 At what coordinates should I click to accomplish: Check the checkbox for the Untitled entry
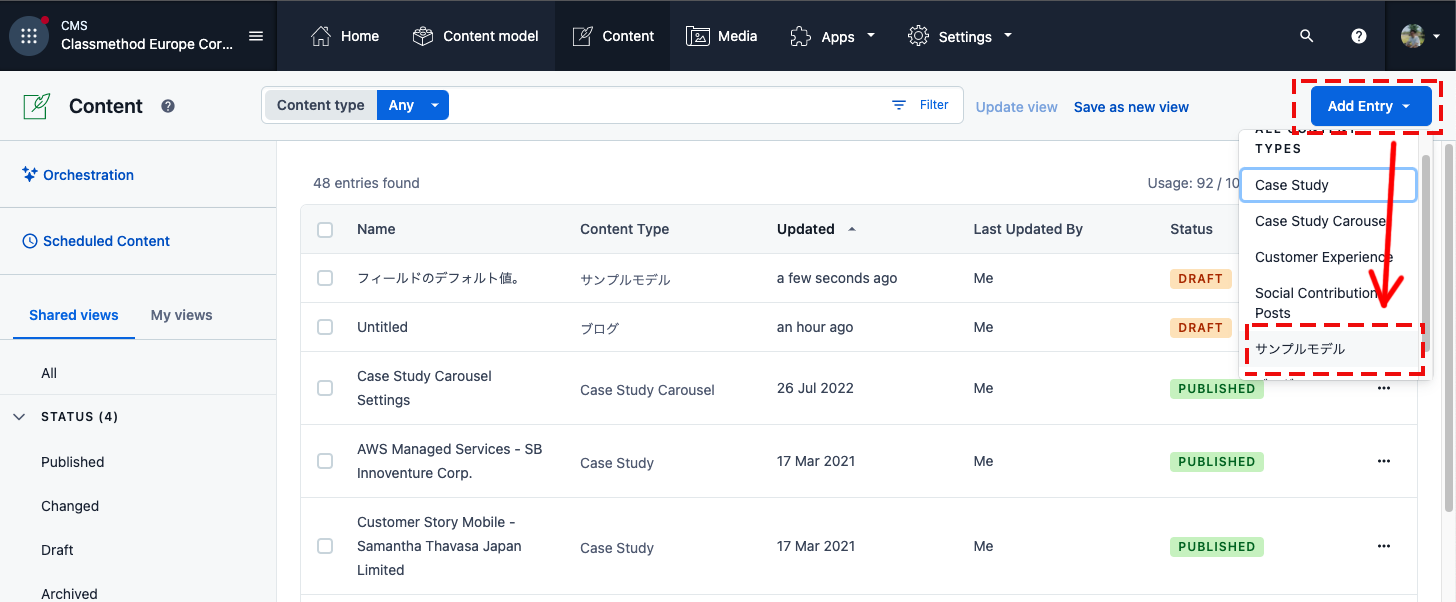click(325, 327)
